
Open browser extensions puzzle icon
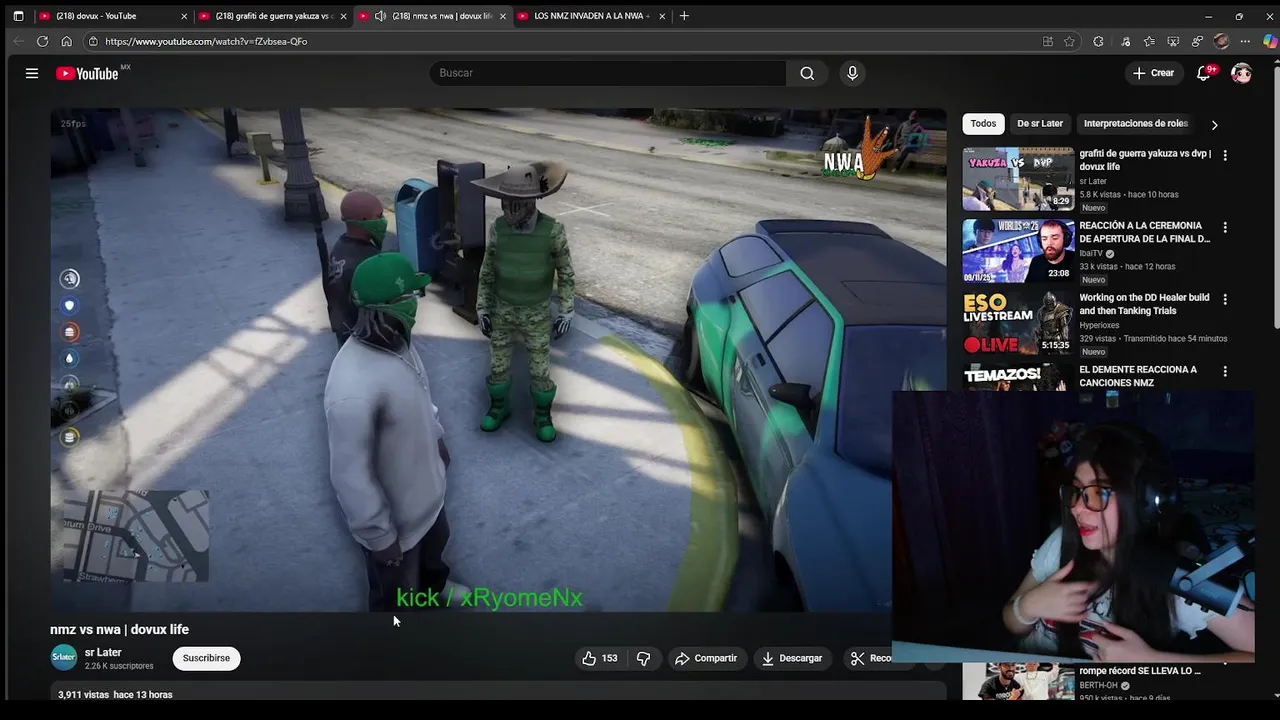point(1098,41)
